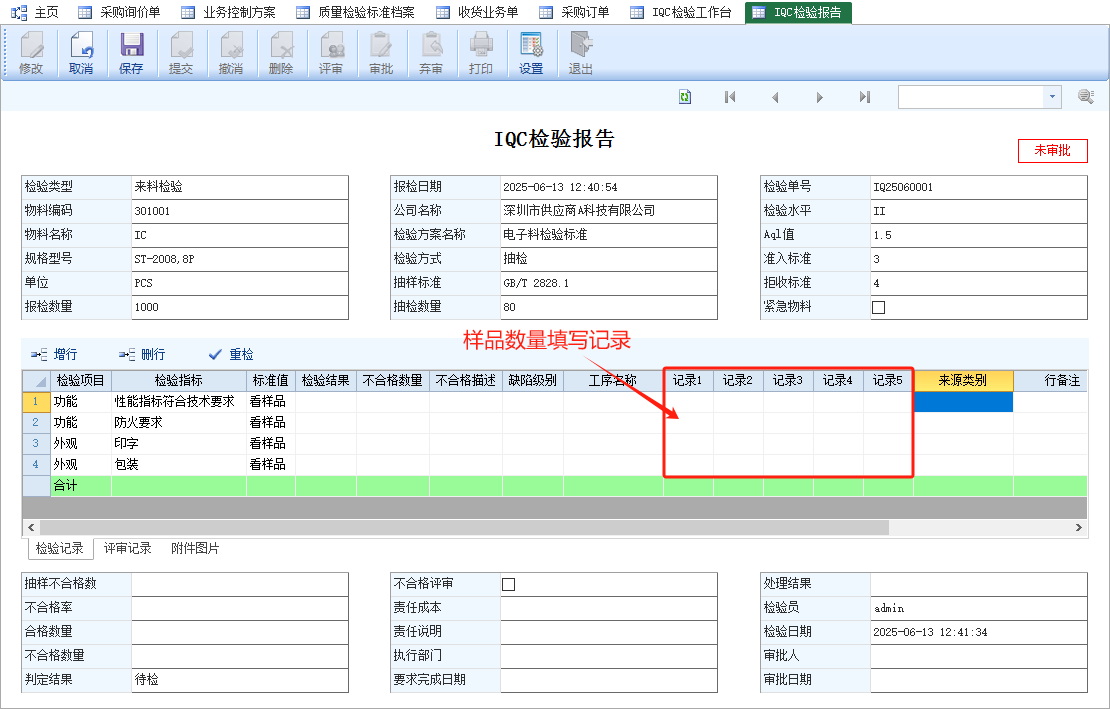Go to next record arrow
1110x709 pixels.
(820, 97)
